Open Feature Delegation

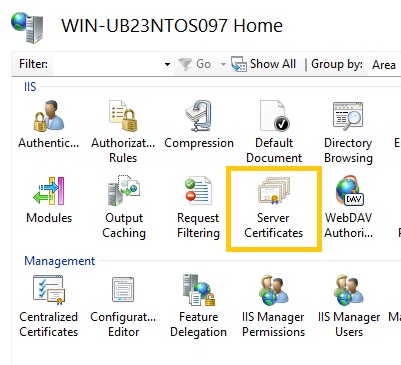click(199, 306)
